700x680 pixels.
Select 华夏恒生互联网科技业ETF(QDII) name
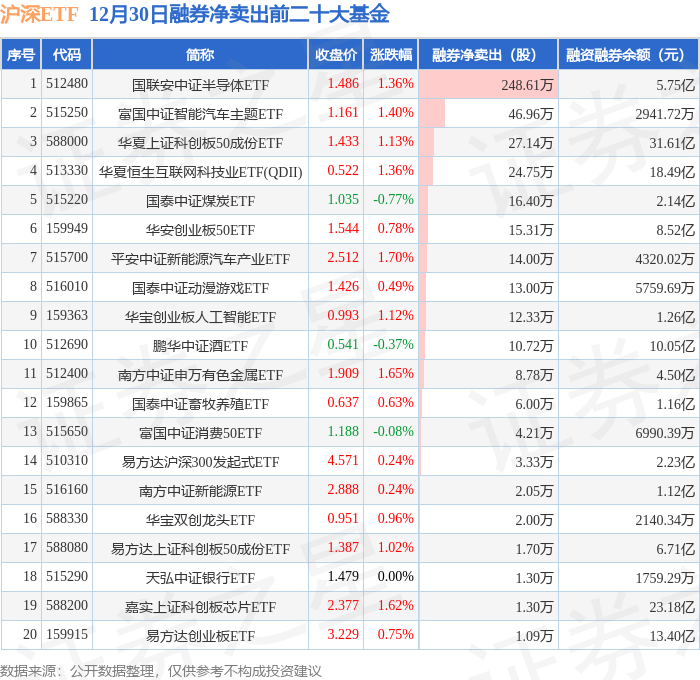pyautogui.click(x=200, y=172)
